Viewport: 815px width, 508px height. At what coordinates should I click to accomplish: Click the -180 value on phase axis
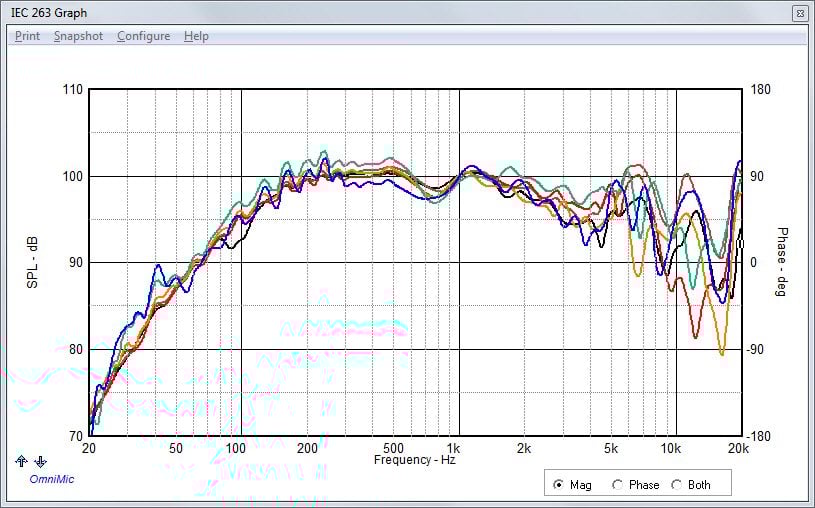coord(760,436)
